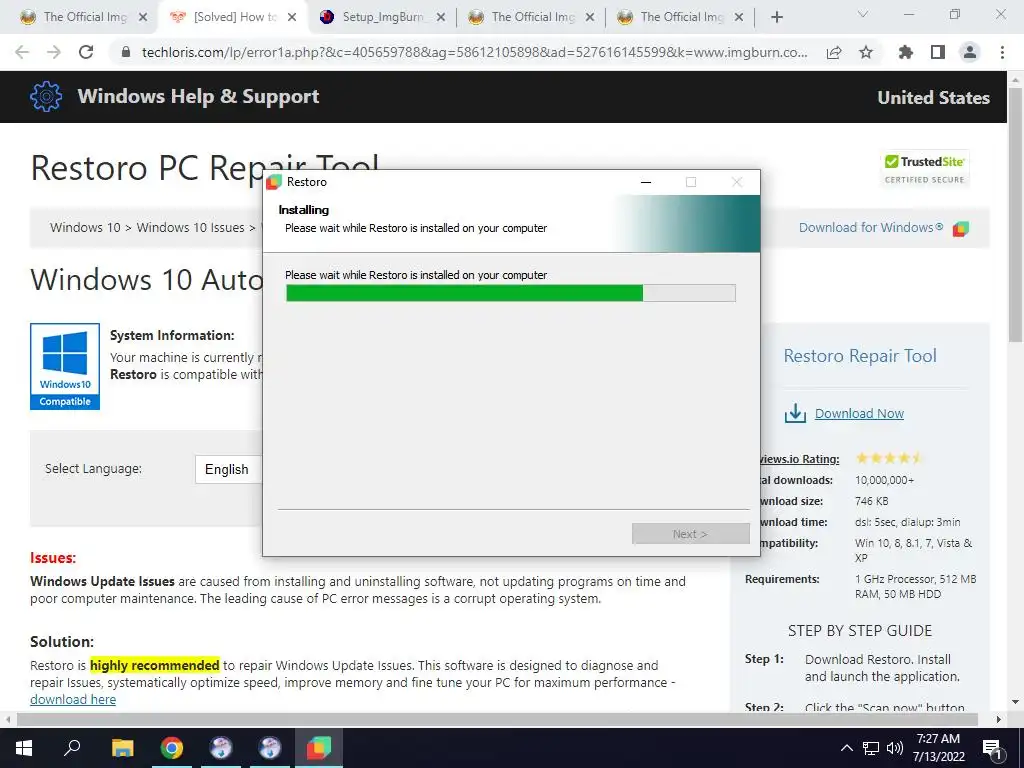Close the first Official ImgBurn tab
Viewport: 1024px width, 768px height.
[x=143, y=18]
